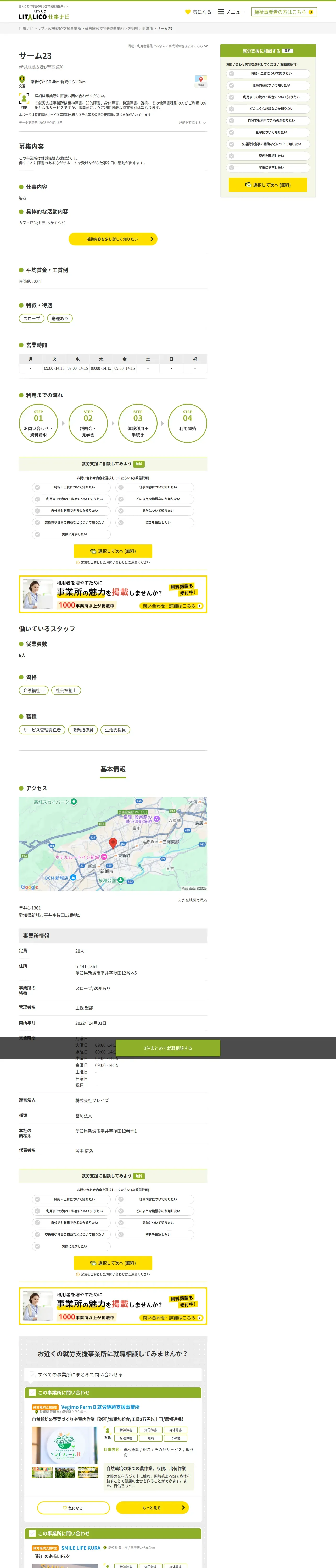Open the hamburger メニュー icon
Image resolution: width=336 pixels, height=1568 pixels.
(x=221, y=12)
